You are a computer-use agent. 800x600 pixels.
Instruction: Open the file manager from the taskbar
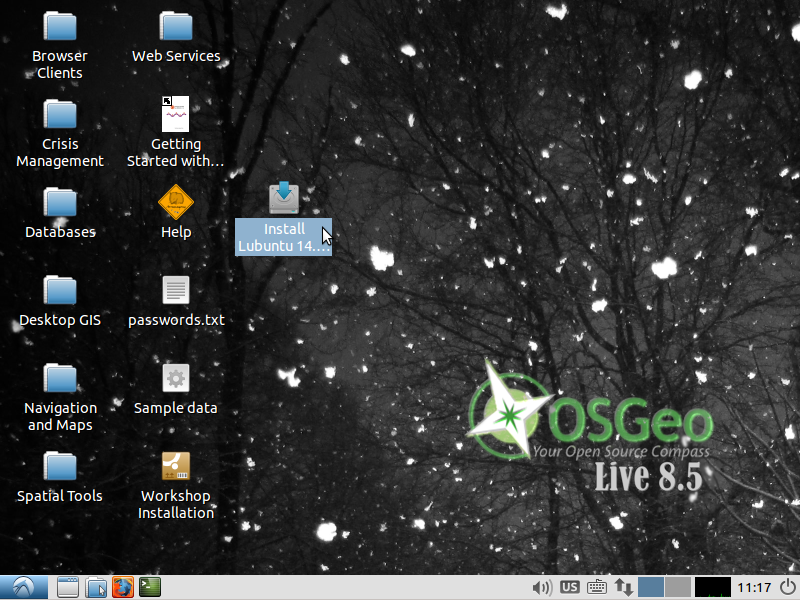(x=95, y=587)
